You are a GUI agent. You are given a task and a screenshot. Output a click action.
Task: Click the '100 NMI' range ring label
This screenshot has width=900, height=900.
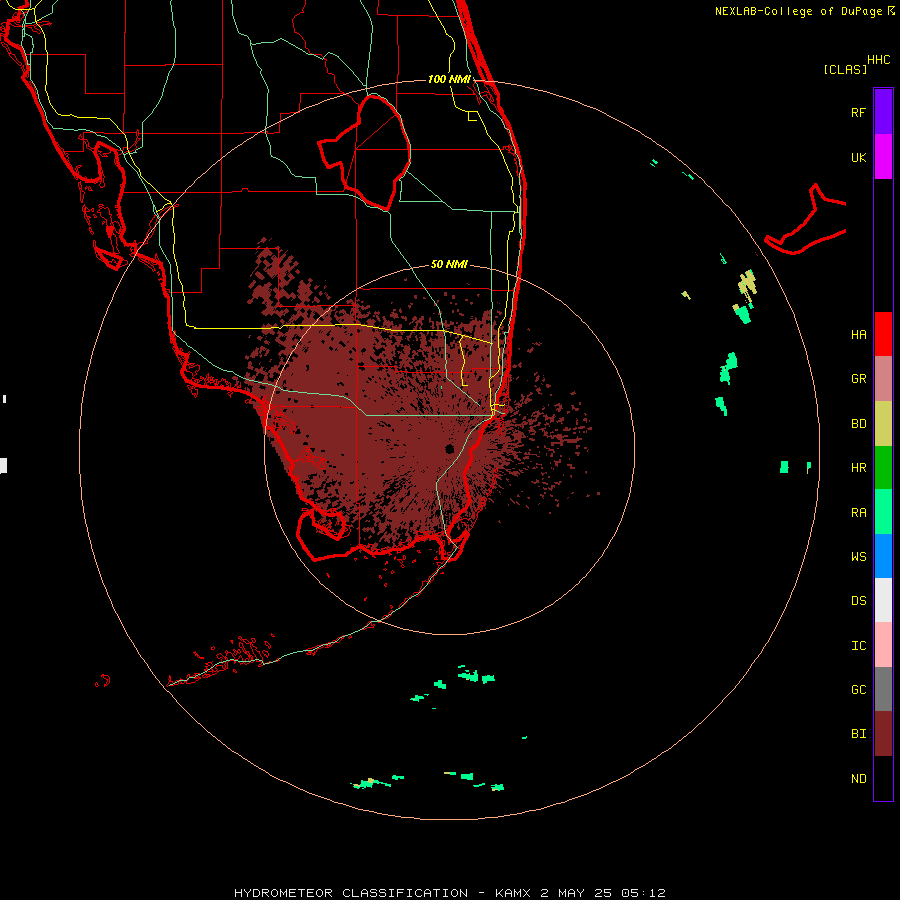449,79
